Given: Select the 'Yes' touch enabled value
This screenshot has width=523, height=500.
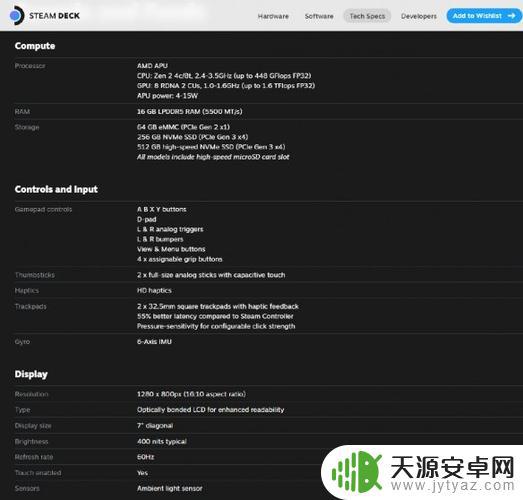Looking at the screenshot, I should pos(142,473).
